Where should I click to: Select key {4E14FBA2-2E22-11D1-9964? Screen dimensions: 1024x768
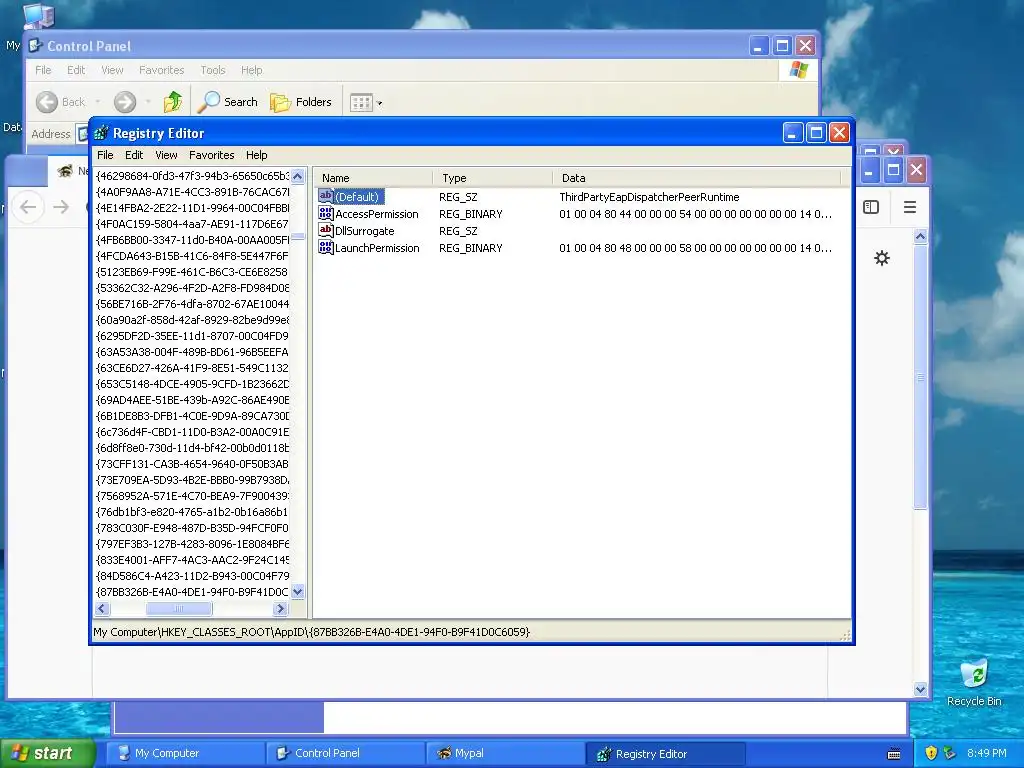click(x=193, y=208)
